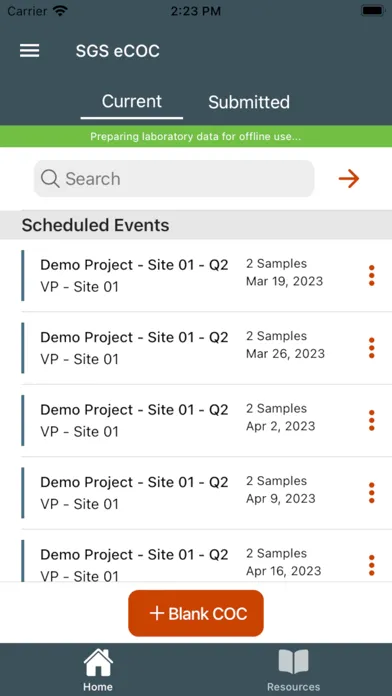The image size is (392, 696).
Task: Open options for Mar 19, 2023 event
Action: (372, 276)
